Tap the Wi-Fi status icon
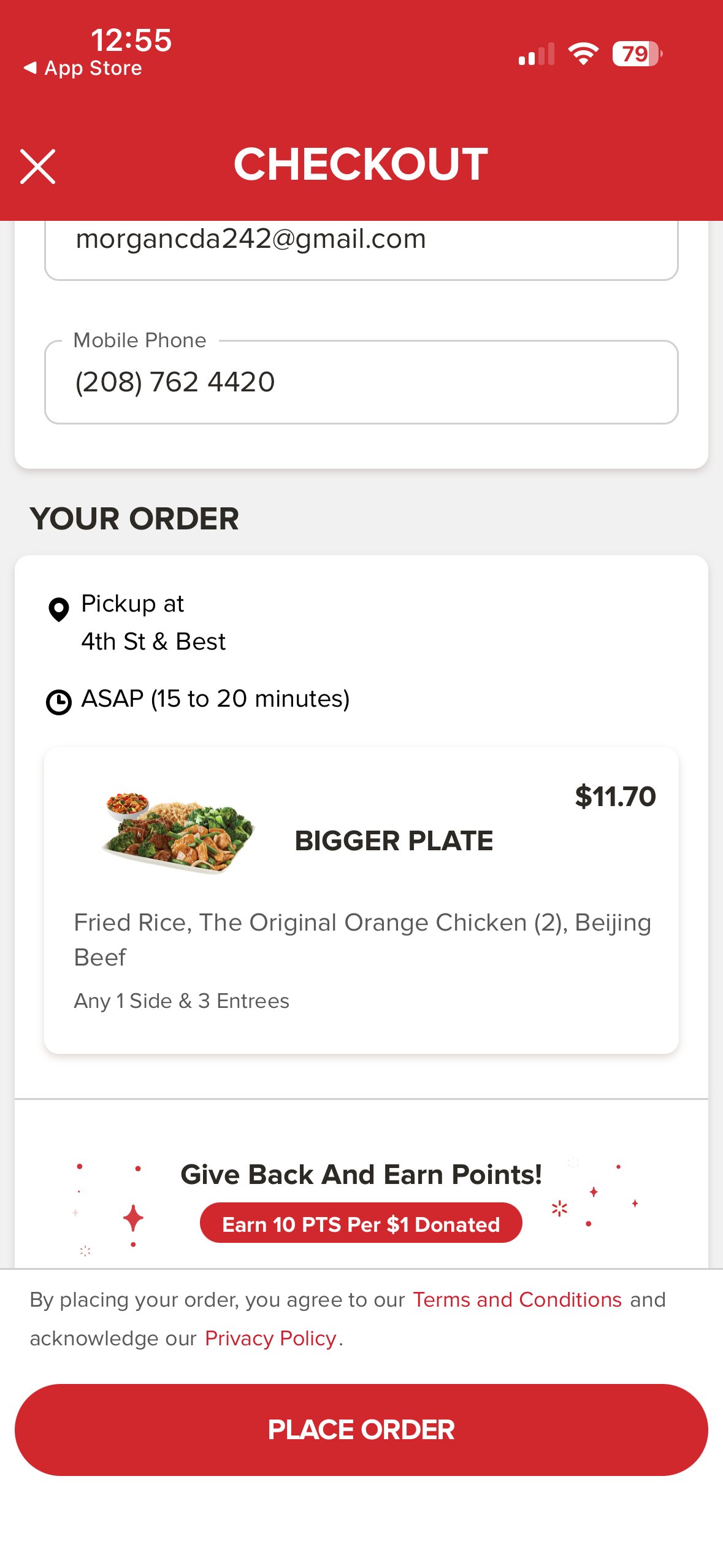 click(x=583, y=54)
